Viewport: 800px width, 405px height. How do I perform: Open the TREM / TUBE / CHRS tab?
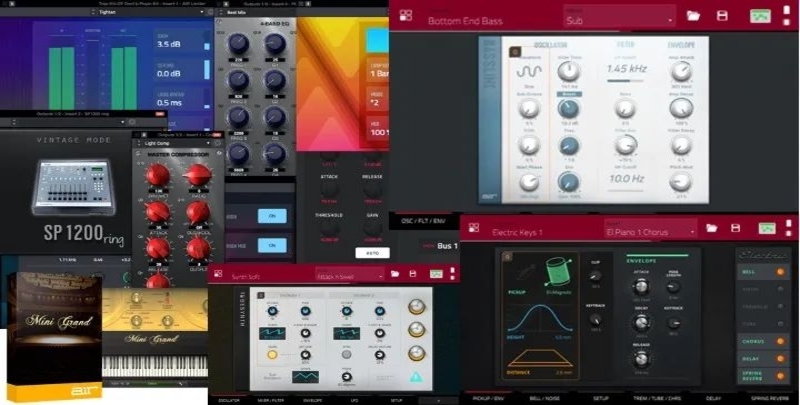pyautogui.click(x=657, y=398)
